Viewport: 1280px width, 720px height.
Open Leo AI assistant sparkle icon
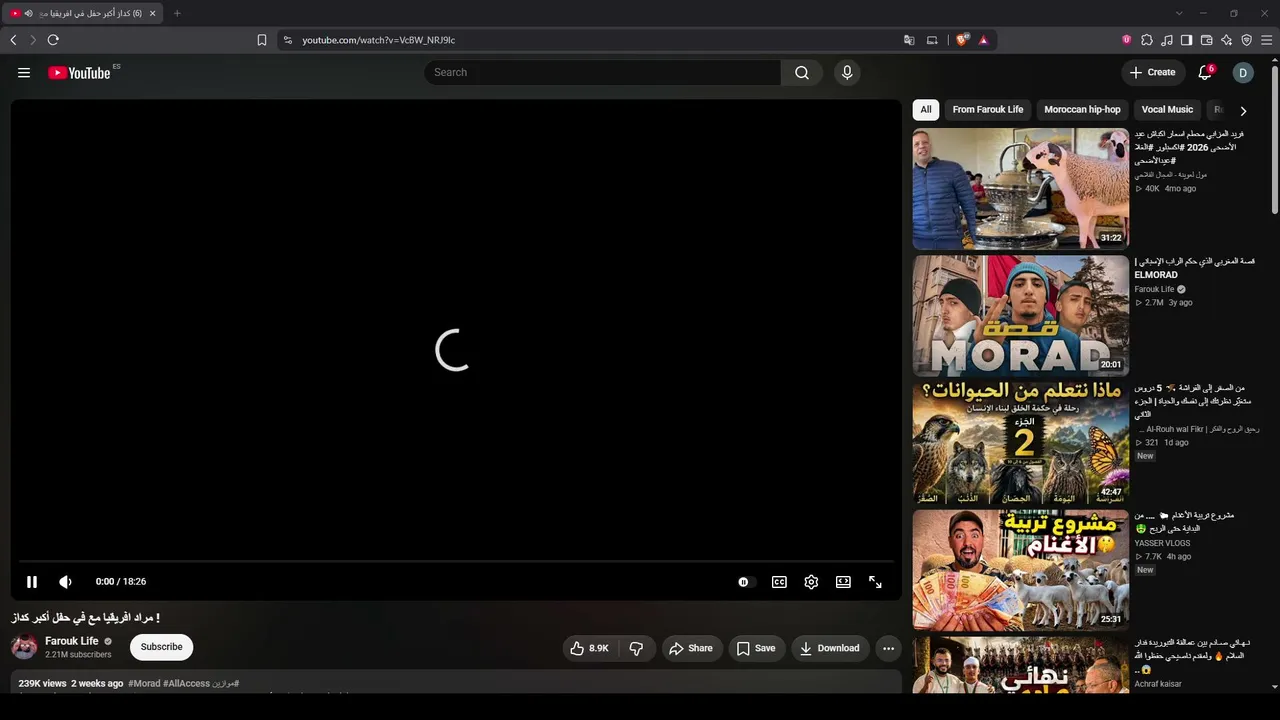point(1227,40)
